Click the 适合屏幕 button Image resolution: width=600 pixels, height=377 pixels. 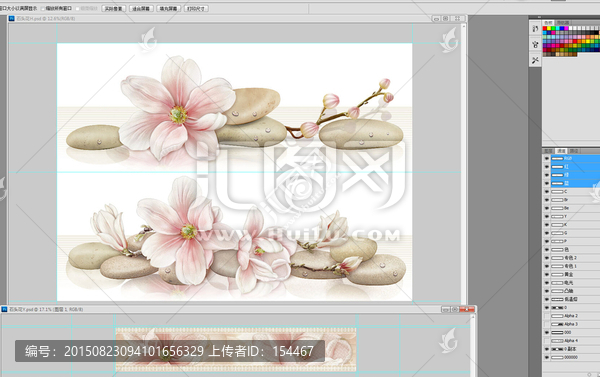(x=141, y=8)
